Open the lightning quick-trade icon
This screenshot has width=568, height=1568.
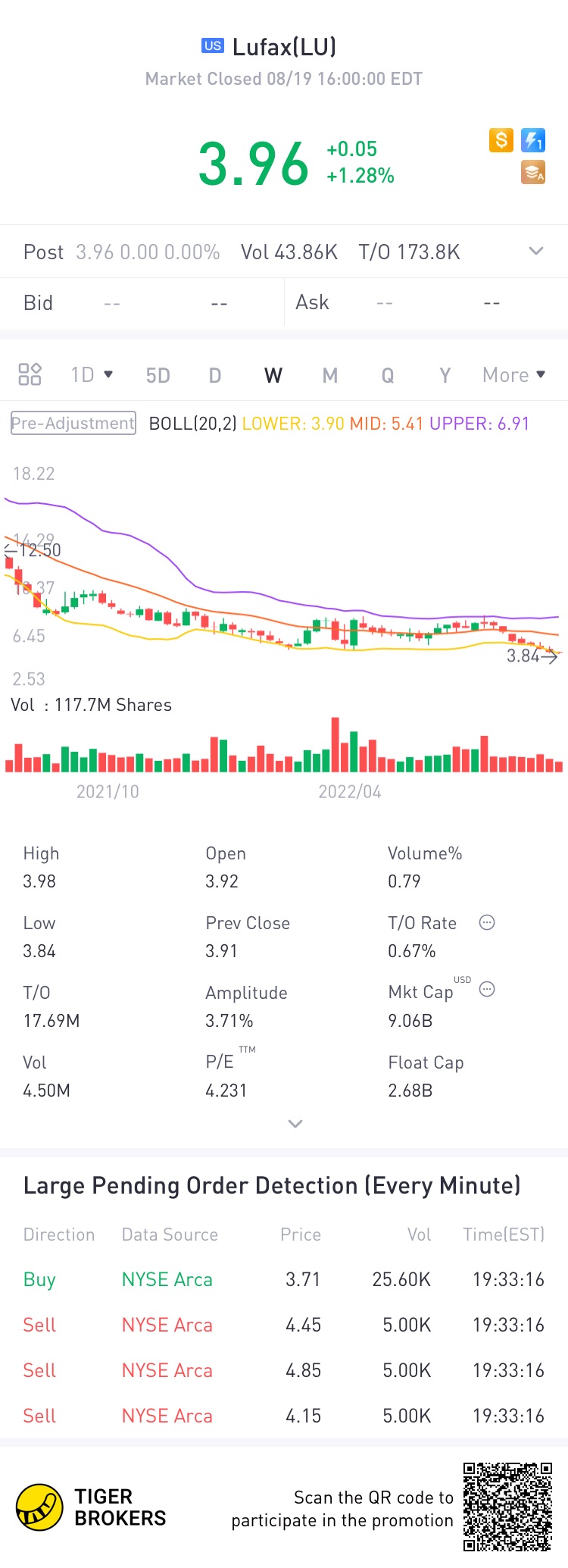(532, 140)
